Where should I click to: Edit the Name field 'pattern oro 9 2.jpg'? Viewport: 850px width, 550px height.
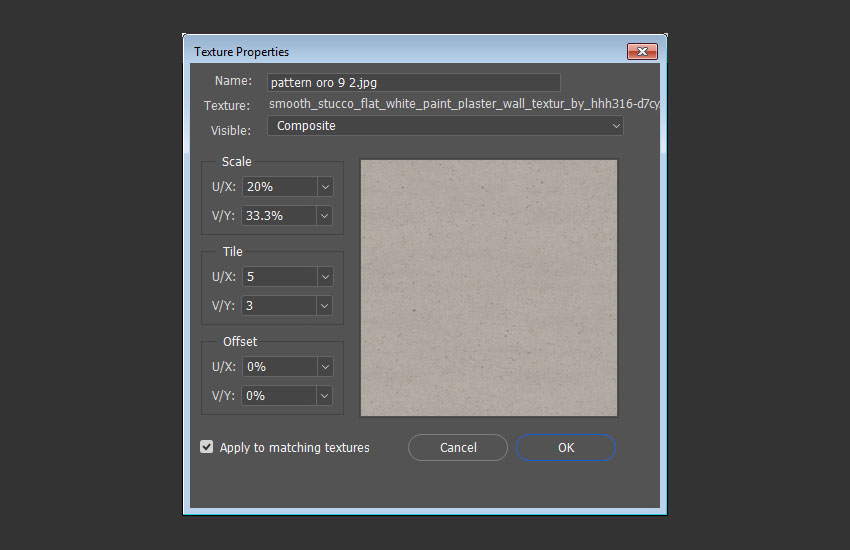(414, 82)
